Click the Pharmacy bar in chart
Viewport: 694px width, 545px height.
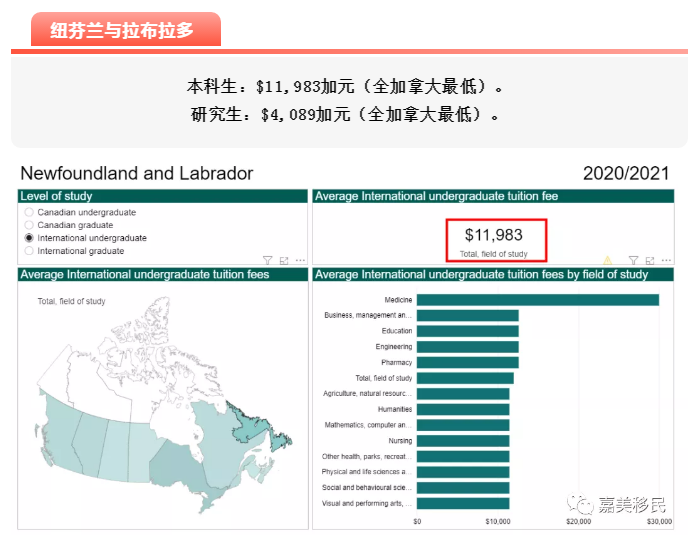[467, 362]
